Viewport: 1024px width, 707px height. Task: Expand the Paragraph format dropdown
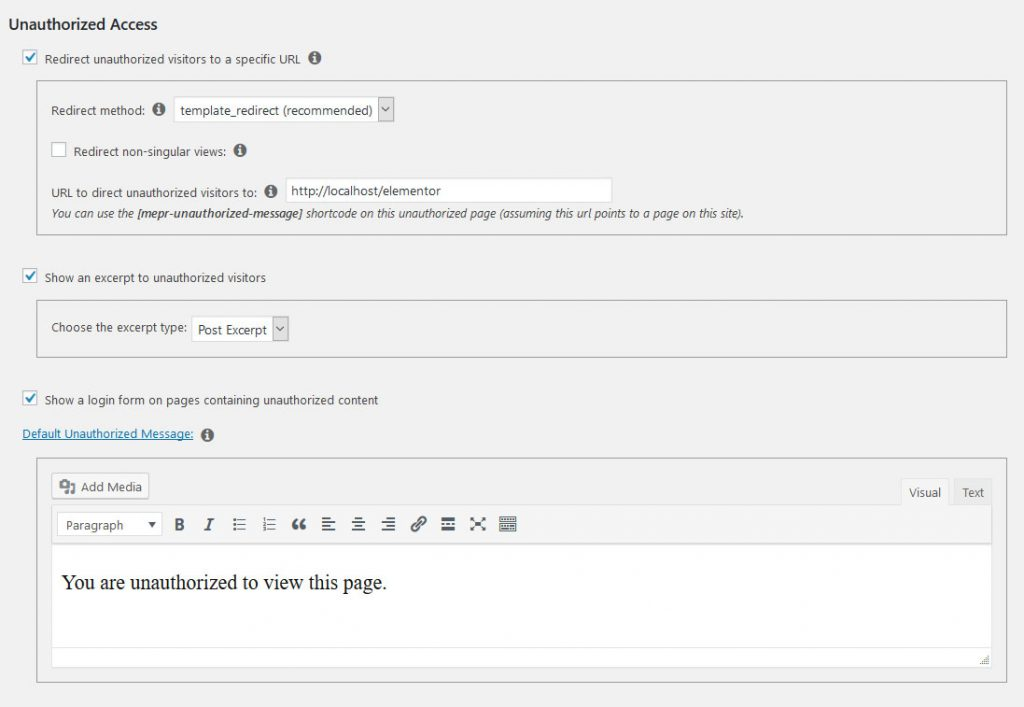point(110,525)
